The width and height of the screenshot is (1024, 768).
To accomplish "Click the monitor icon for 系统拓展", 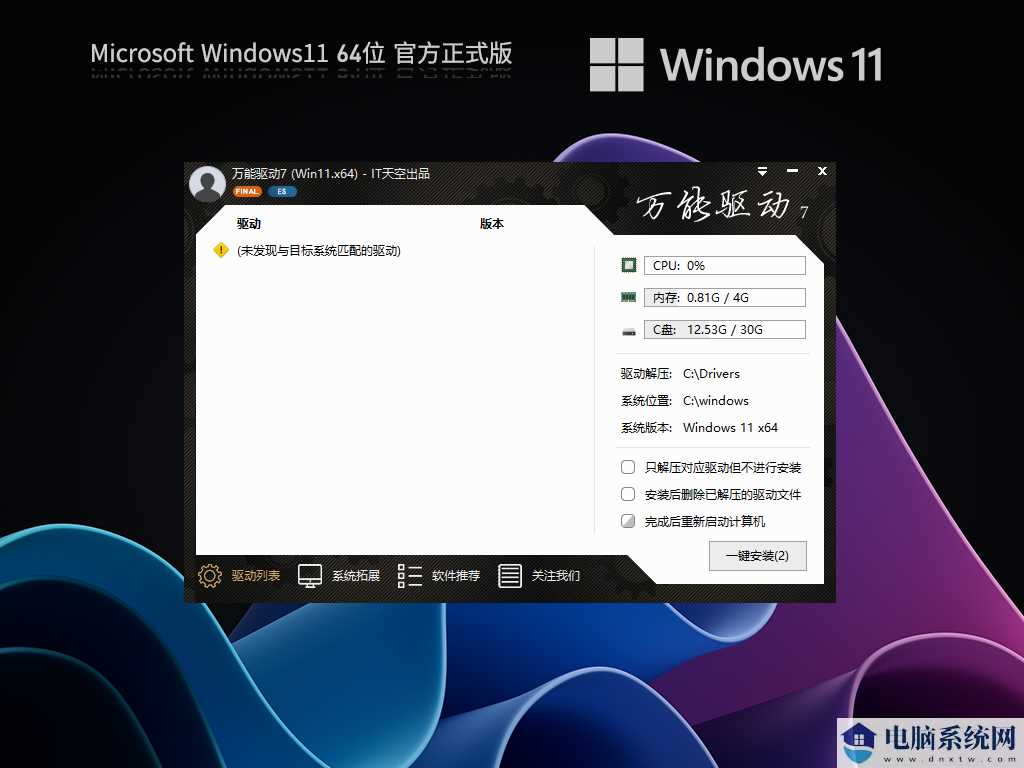I will [310, 575].
